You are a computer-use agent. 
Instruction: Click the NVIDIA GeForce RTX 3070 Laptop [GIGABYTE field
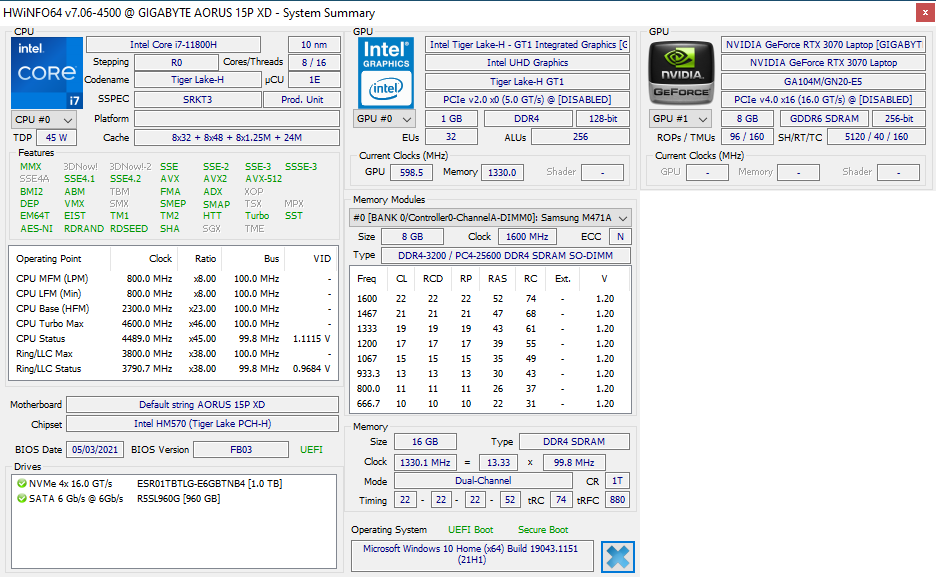tap(824, 45)
